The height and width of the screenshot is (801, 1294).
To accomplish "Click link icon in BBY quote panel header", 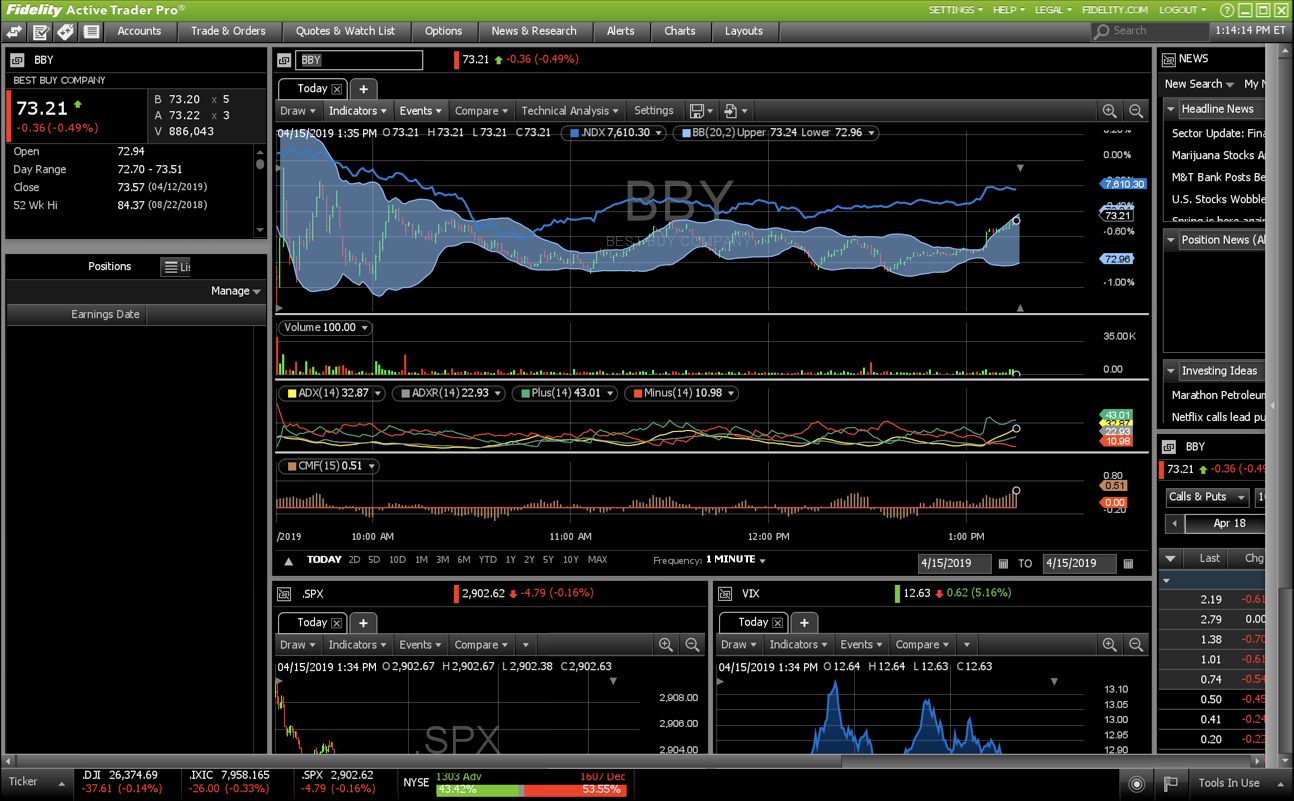I will [17, 60].
